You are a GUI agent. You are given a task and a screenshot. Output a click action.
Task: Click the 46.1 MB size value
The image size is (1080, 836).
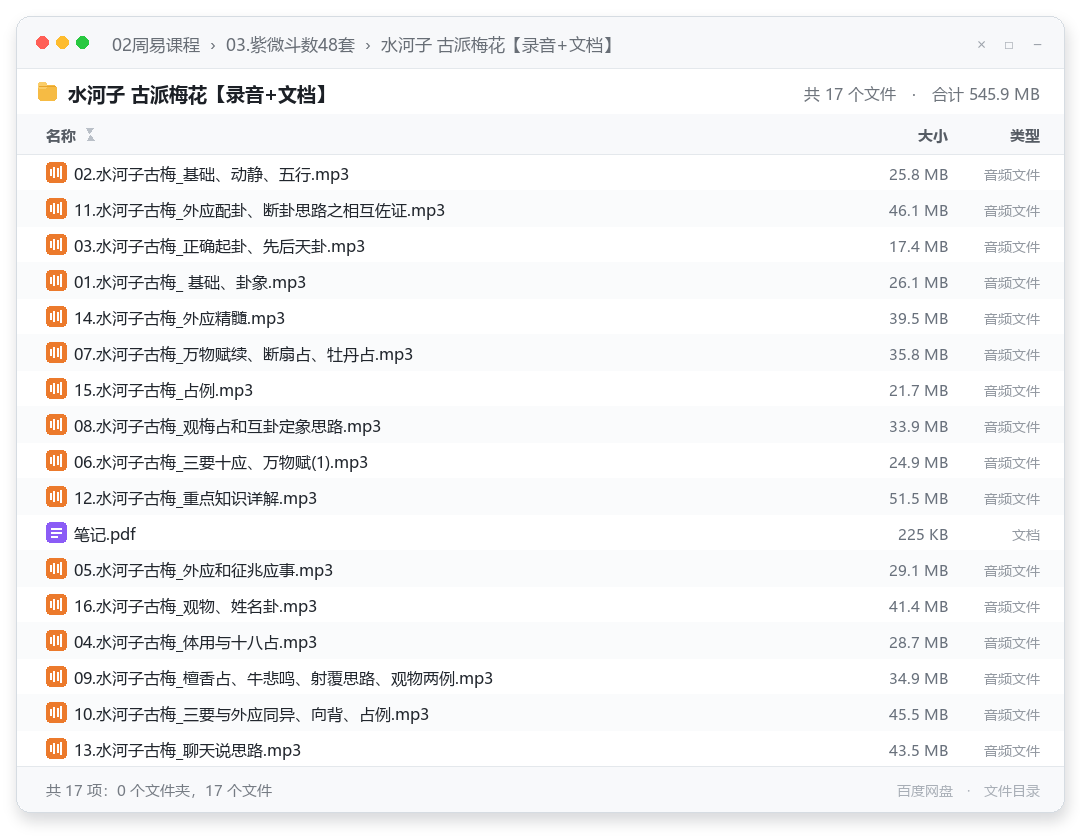(x=918, y=211)
